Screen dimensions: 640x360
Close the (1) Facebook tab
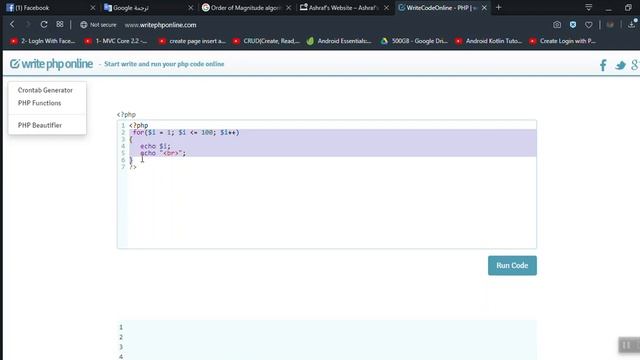(93, 8)
